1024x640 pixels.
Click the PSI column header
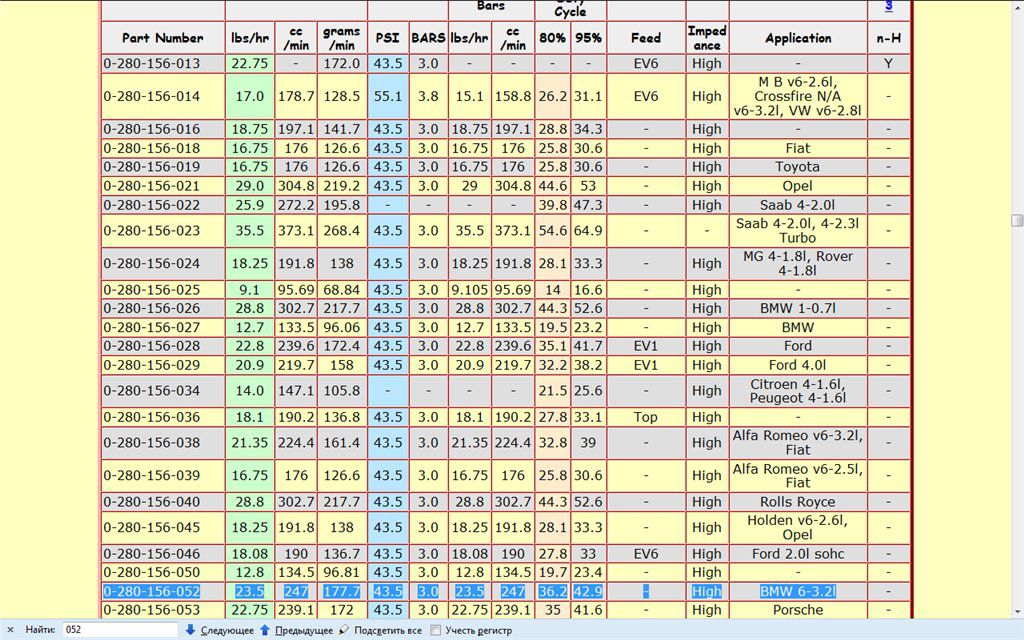[x=387, y=38]
